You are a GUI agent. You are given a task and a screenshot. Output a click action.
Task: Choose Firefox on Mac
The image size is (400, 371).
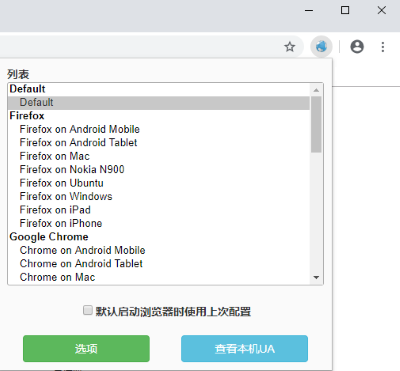click(x=159, y=156)
